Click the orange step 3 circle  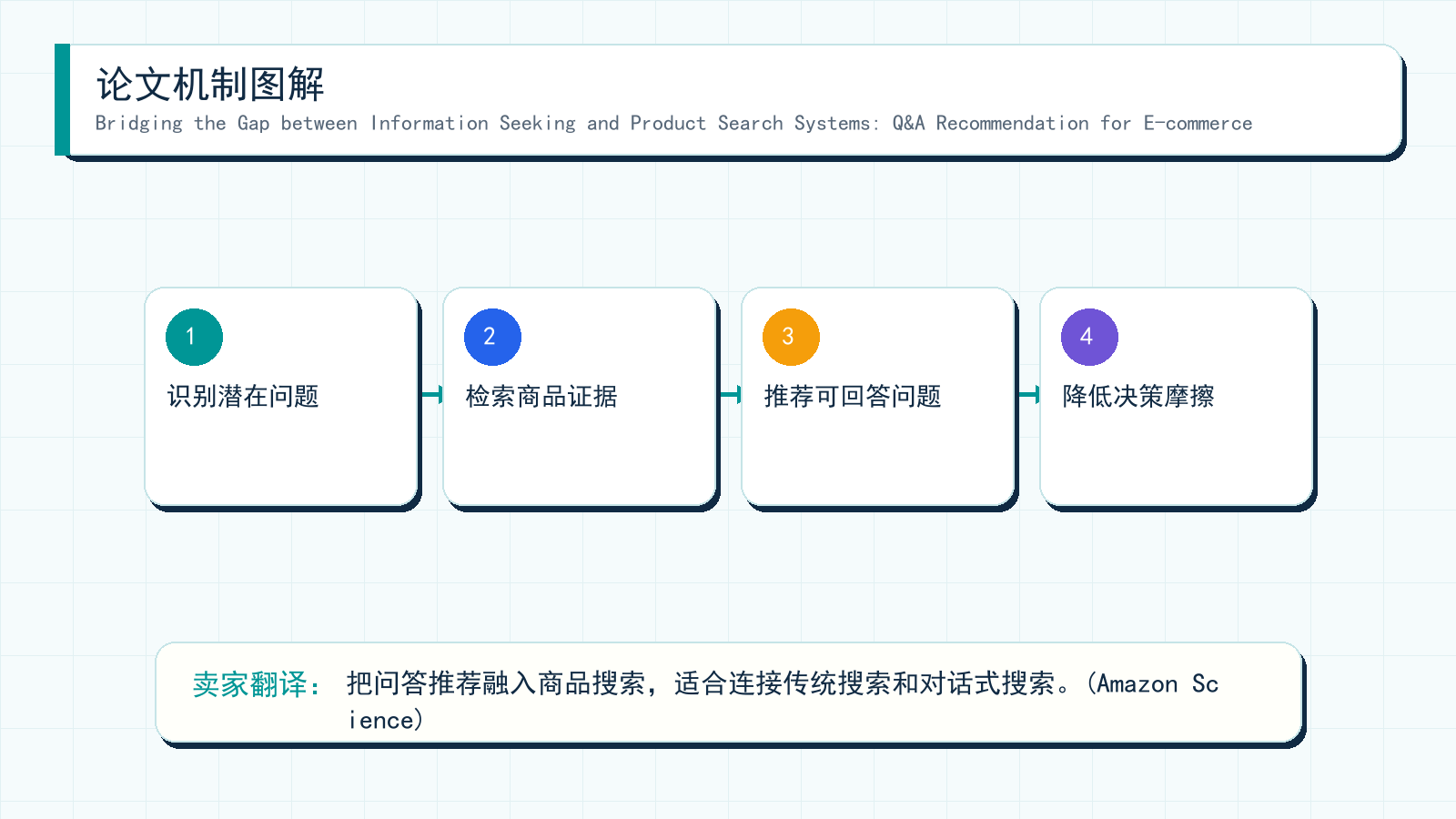pos(791,337)
